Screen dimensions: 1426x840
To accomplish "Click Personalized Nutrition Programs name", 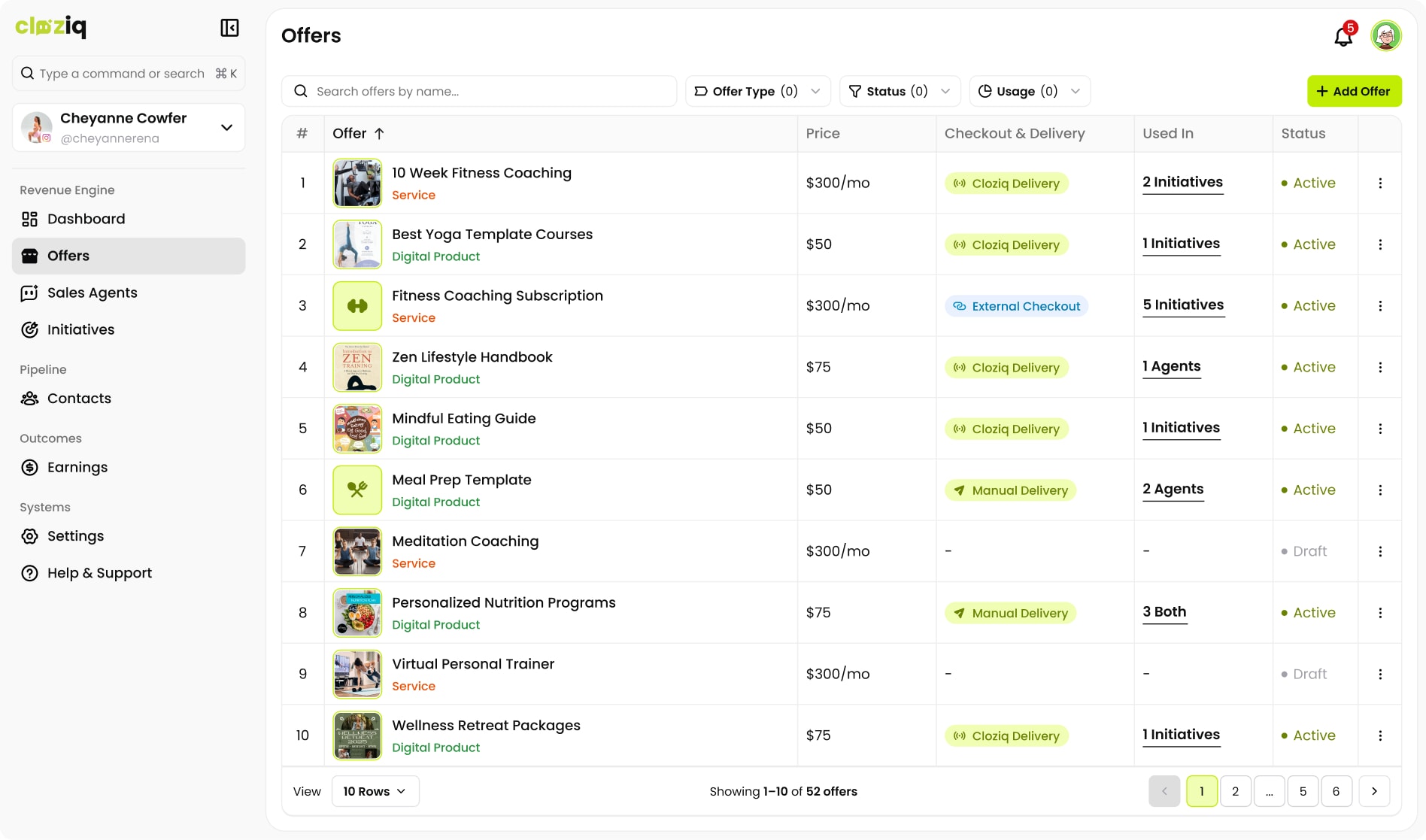I will (x=503, y=603).
